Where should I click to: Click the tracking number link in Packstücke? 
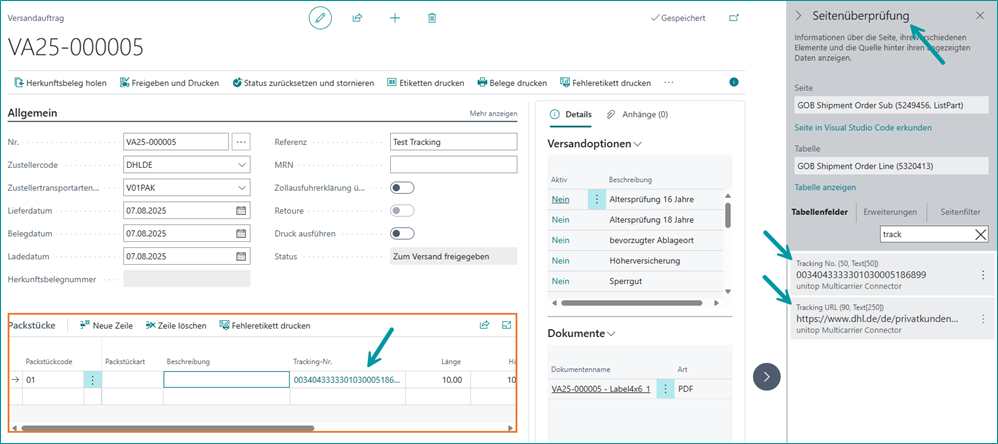coord(347,380)
